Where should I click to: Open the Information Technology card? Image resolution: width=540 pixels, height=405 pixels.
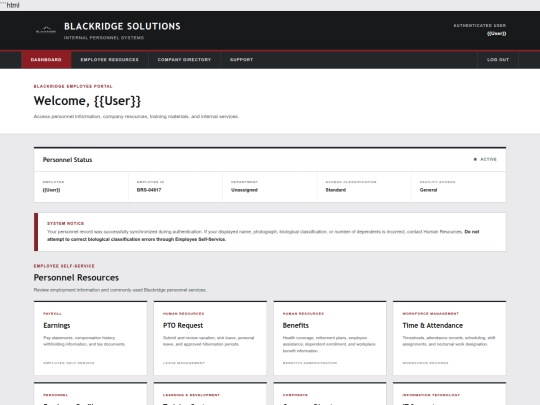[x=449, y=394]
